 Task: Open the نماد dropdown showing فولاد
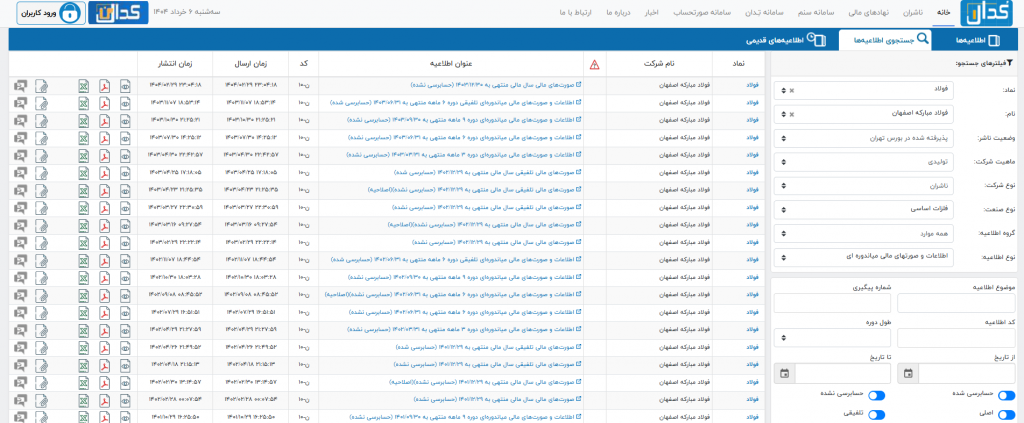863,91
